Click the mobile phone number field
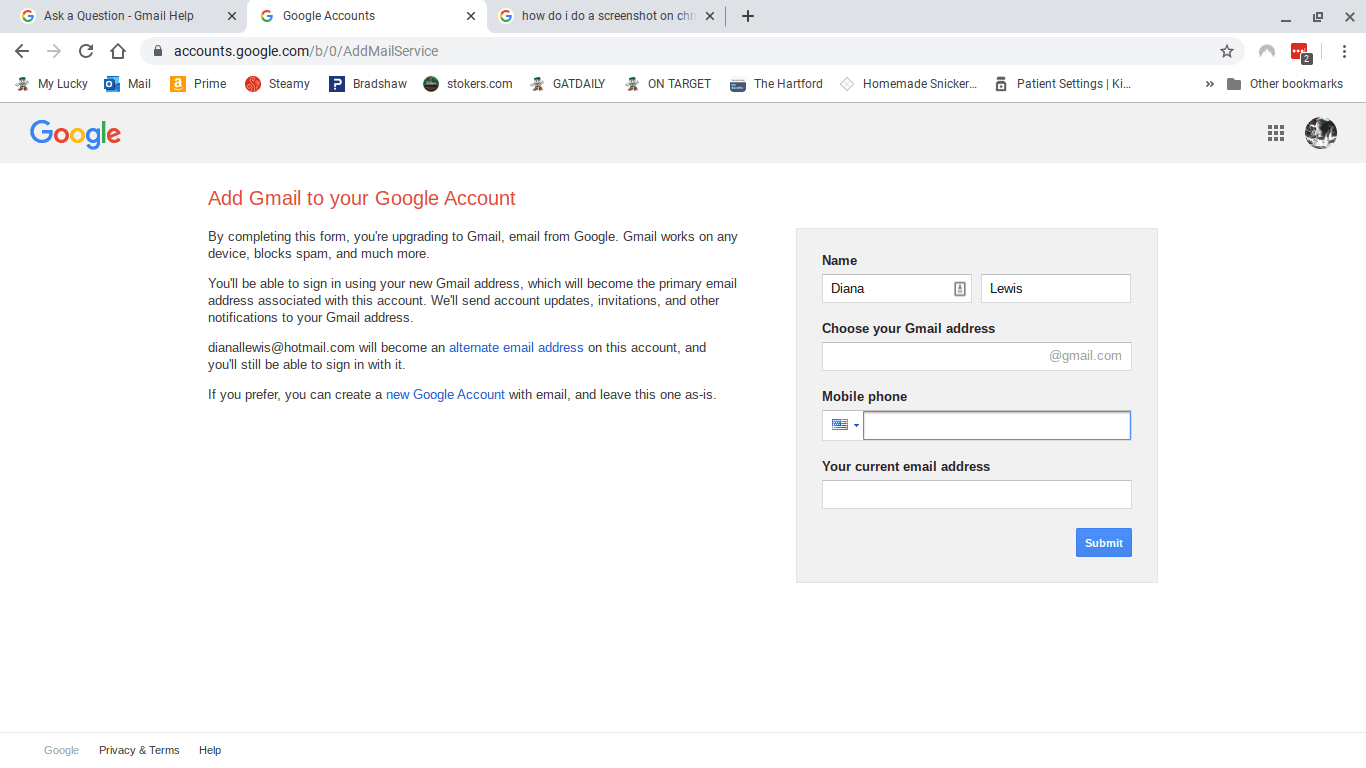Image resolution: width=1366 pixels, height=768 pixels. [x=997, y=425]
